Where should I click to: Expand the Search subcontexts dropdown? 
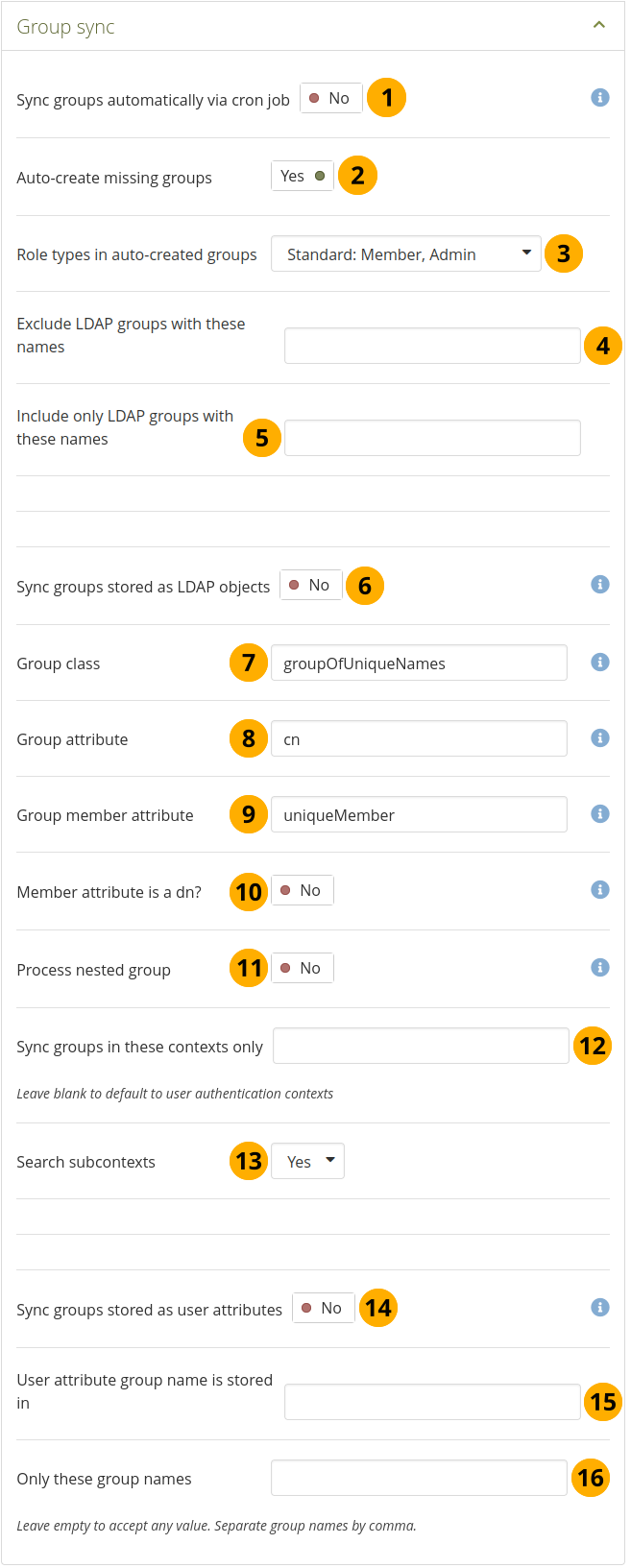(307, 1162)
